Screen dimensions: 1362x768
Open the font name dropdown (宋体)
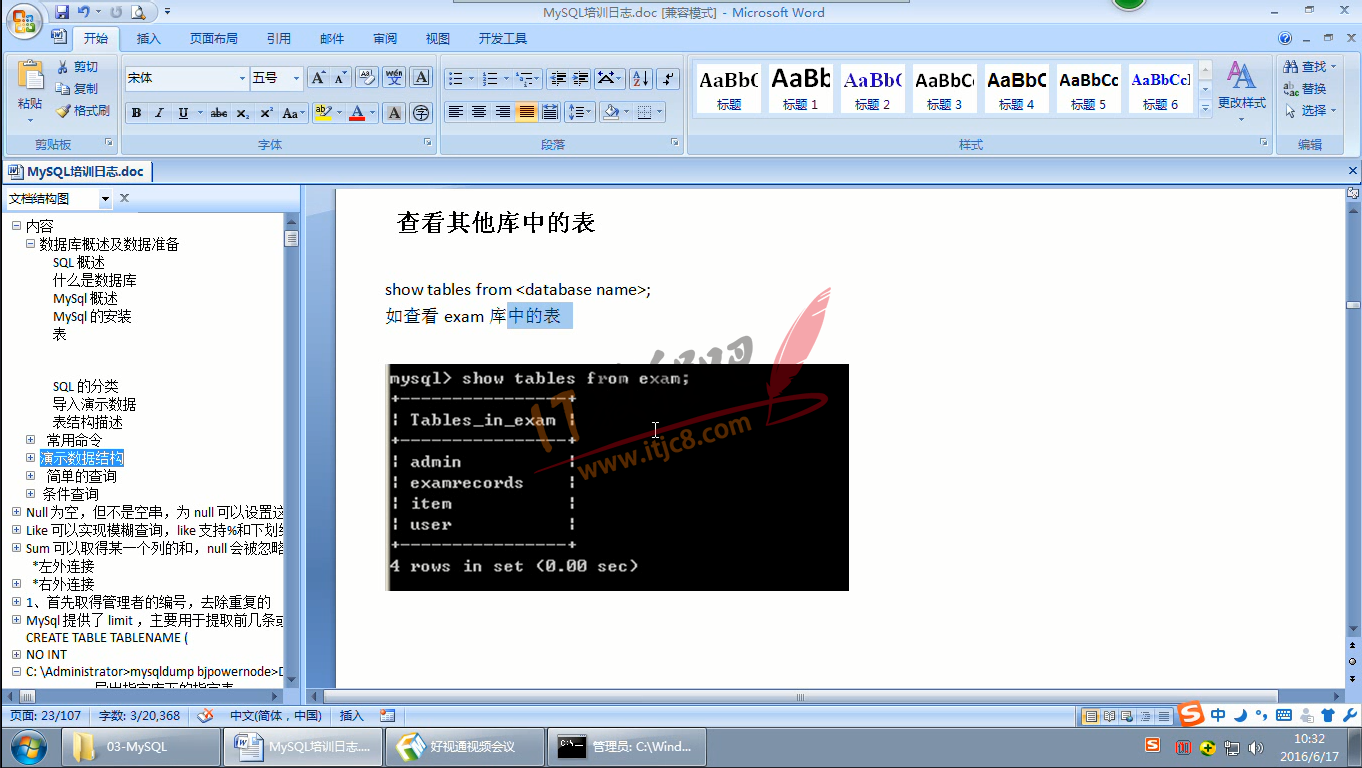242,78
